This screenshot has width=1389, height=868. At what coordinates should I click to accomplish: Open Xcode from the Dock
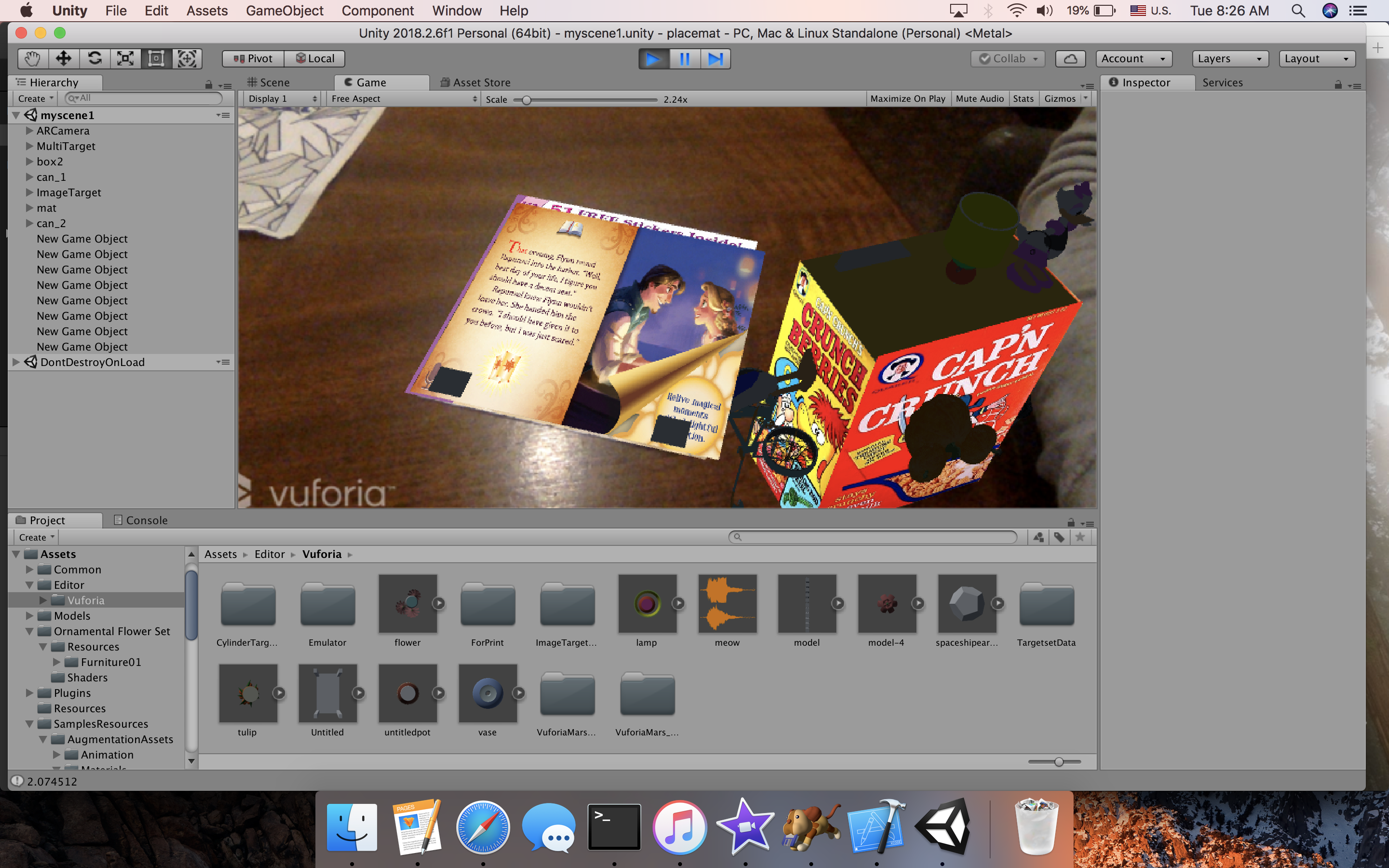tap(876, 828)
